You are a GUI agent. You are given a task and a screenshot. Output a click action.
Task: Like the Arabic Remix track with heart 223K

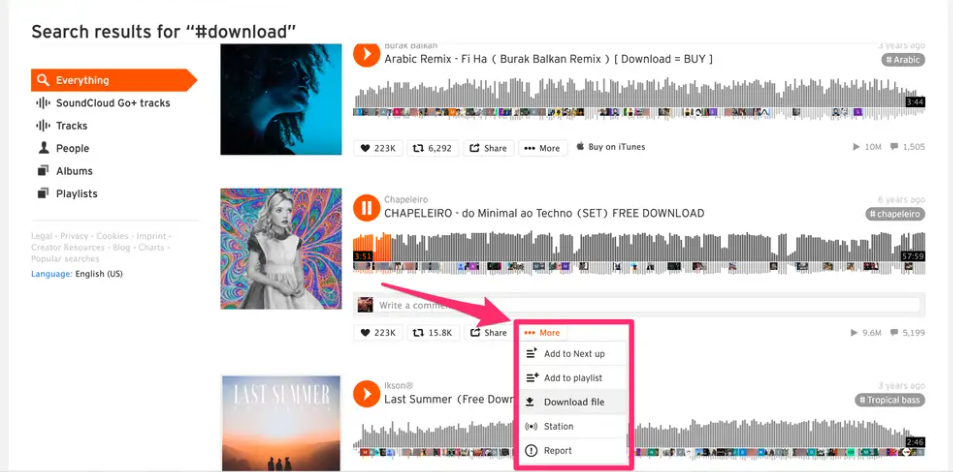click(377, 148)
